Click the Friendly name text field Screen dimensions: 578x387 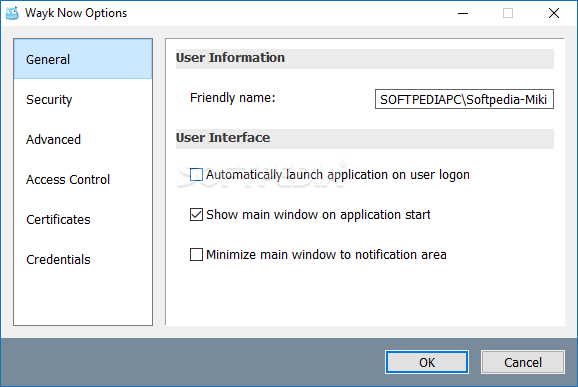464,99
